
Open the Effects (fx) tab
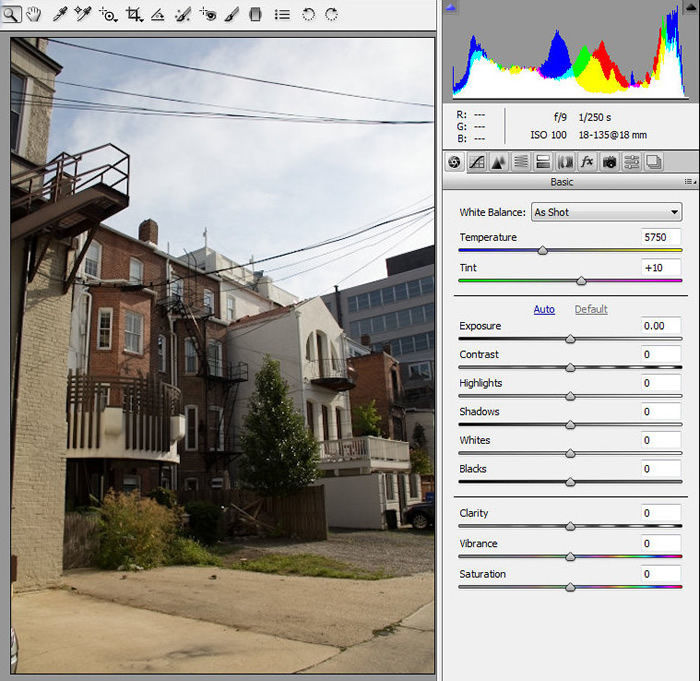coord(587,162)
